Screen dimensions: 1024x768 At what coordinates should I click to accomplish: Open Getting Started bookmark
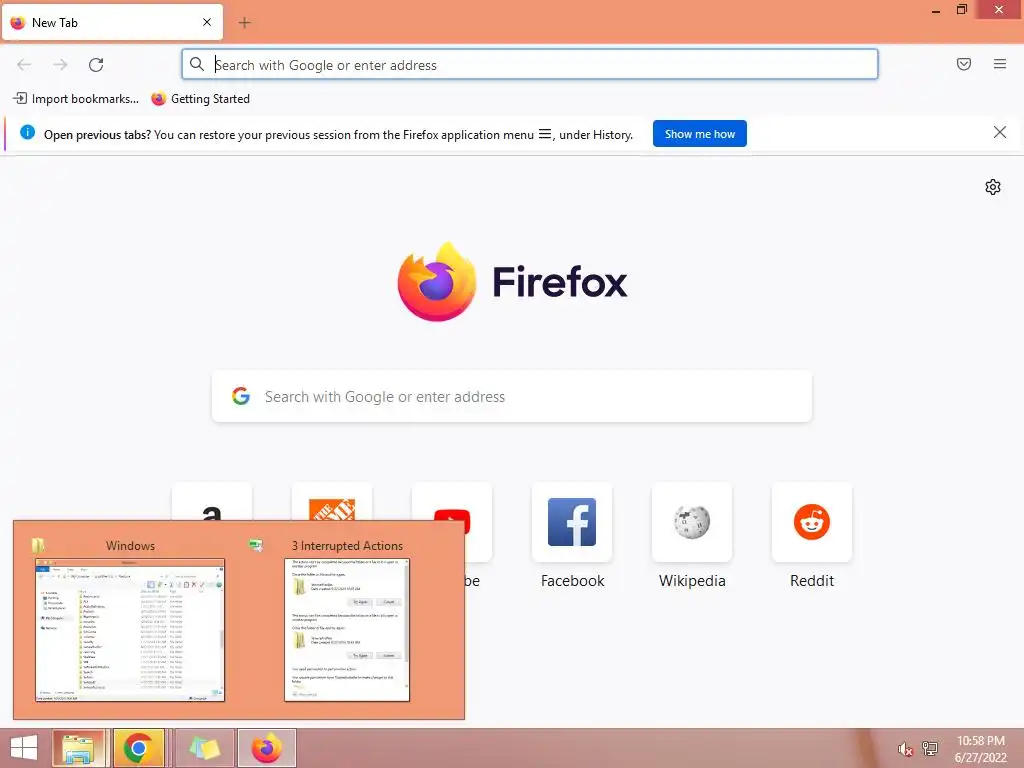pos(200,99)
